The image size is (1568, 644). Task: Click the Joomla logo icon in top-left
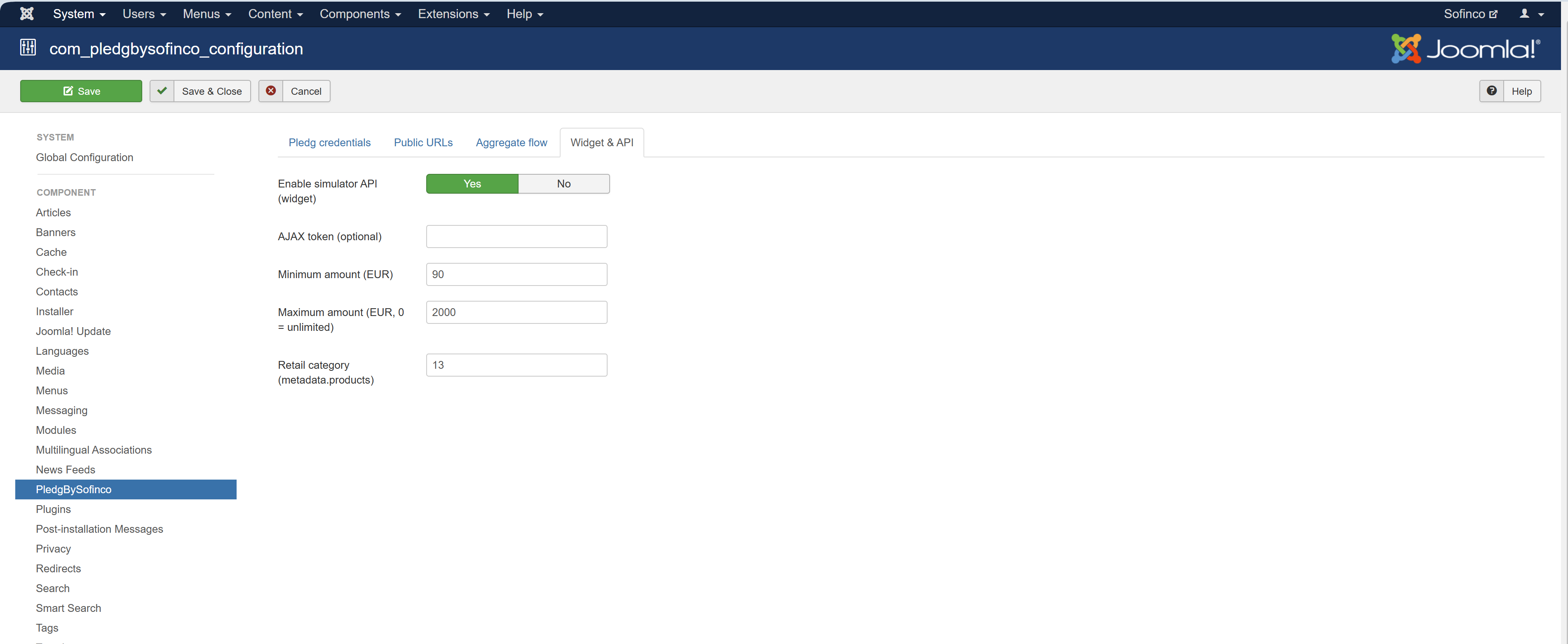click(27, 14)
